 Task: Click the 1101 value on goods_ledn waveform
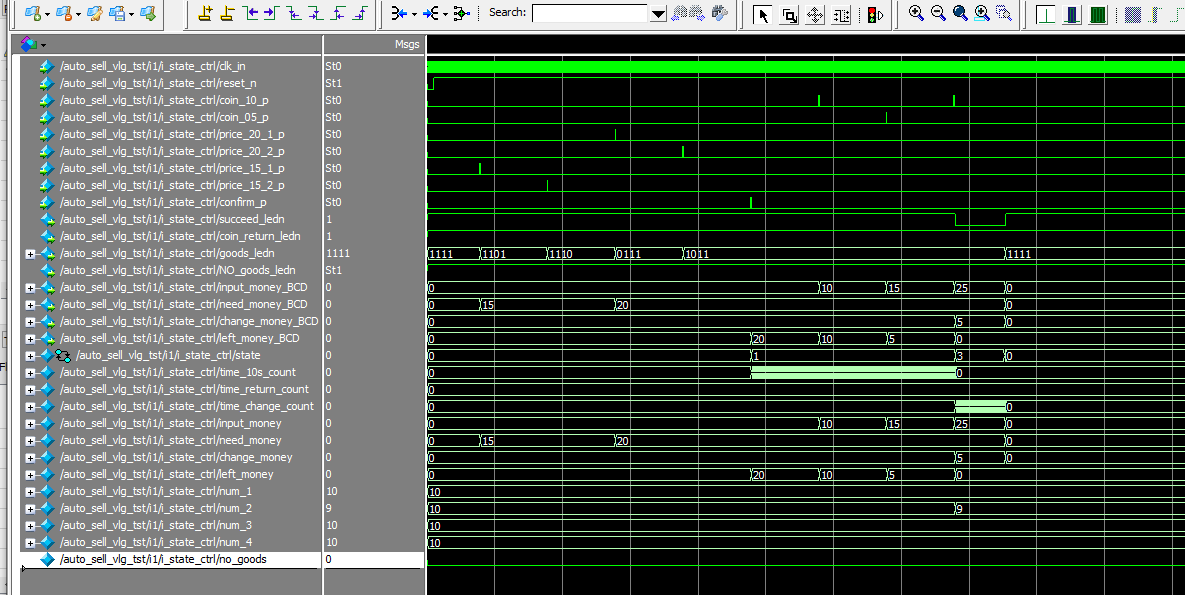coord(493,254)
